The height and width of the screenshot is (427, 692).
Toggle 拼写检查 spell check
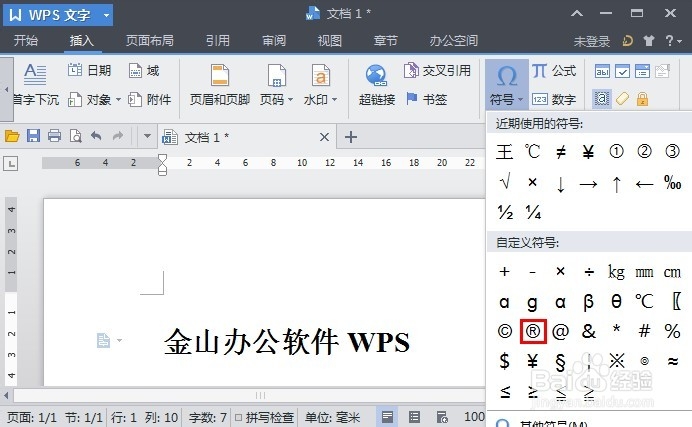264,417
